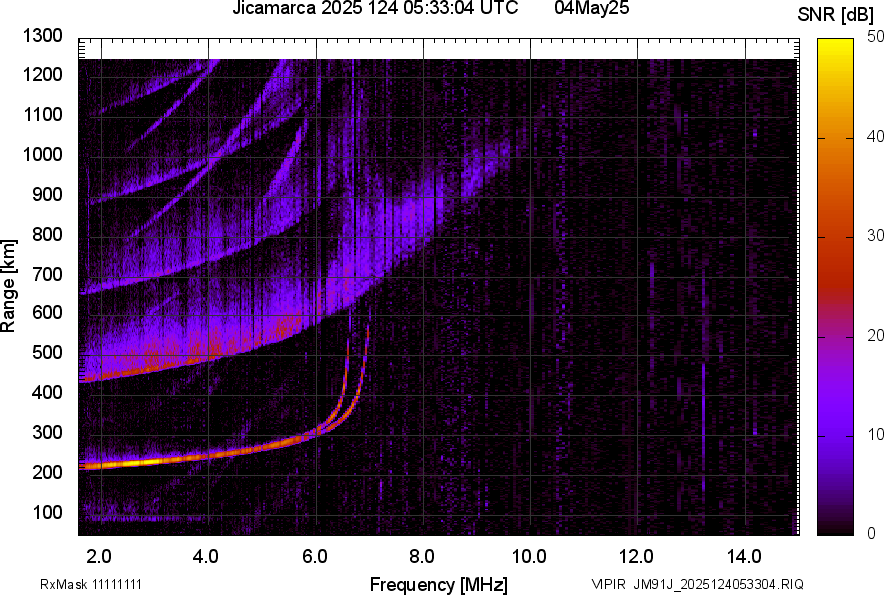Click the 'RxMask 11111111' footer text

(91, 584)
